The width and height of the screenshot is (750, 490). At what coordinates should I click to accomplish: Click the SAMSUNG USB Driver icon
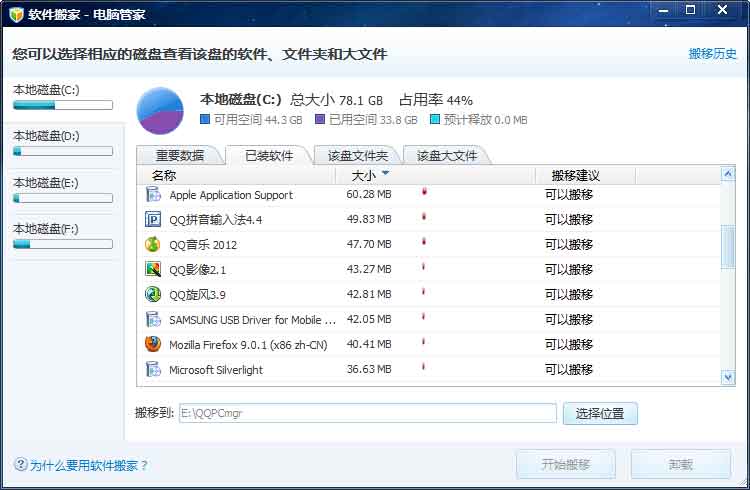click(153, 320)
